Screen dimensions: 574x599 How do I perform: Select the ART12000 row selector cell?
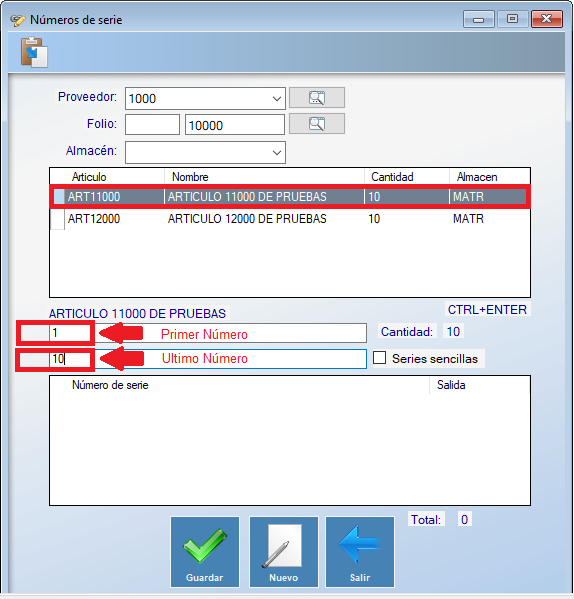click(x=58, y=219)
